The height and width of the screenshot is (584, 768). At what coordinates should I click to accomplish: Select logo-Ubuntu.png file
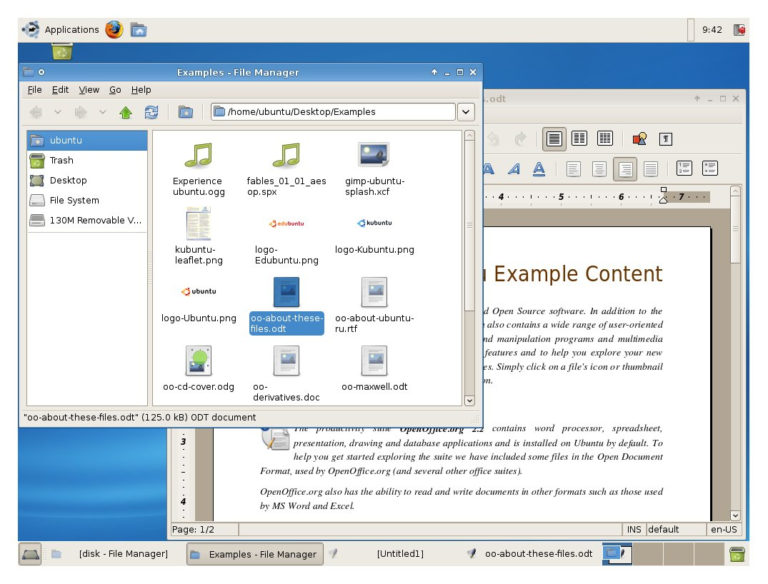point(198,305)
